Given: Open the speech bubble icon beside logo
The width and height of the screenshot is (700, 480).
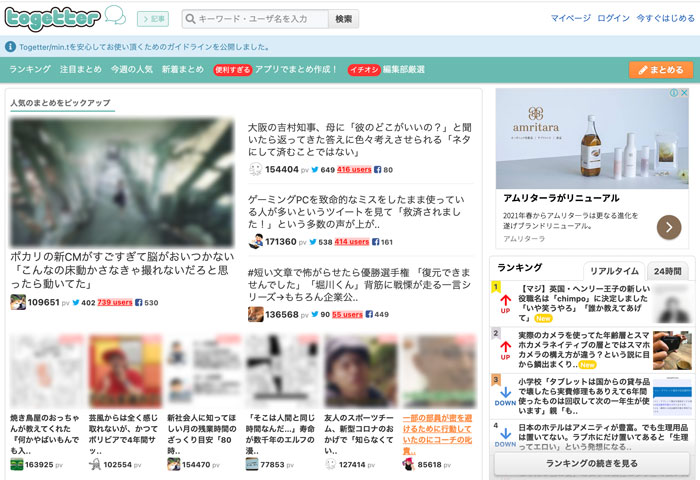Looking at the screenshot, I should click(x=115, y=15).
